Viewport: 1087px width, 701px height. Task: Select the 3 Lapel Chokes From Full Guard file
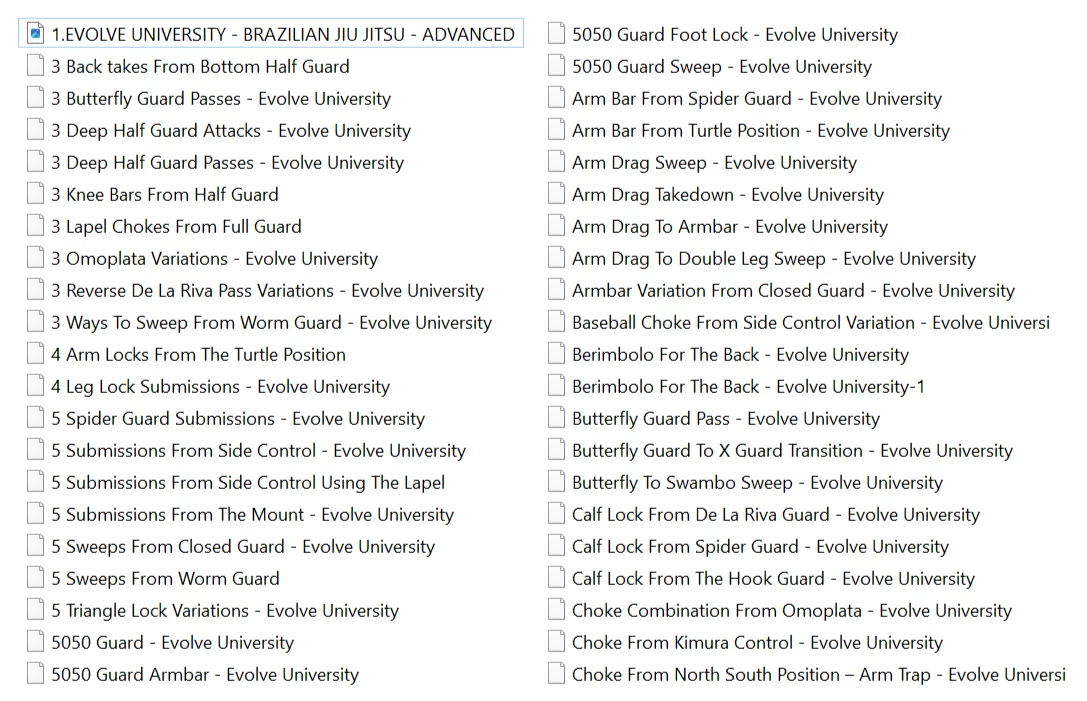click(x=176, y=227)
